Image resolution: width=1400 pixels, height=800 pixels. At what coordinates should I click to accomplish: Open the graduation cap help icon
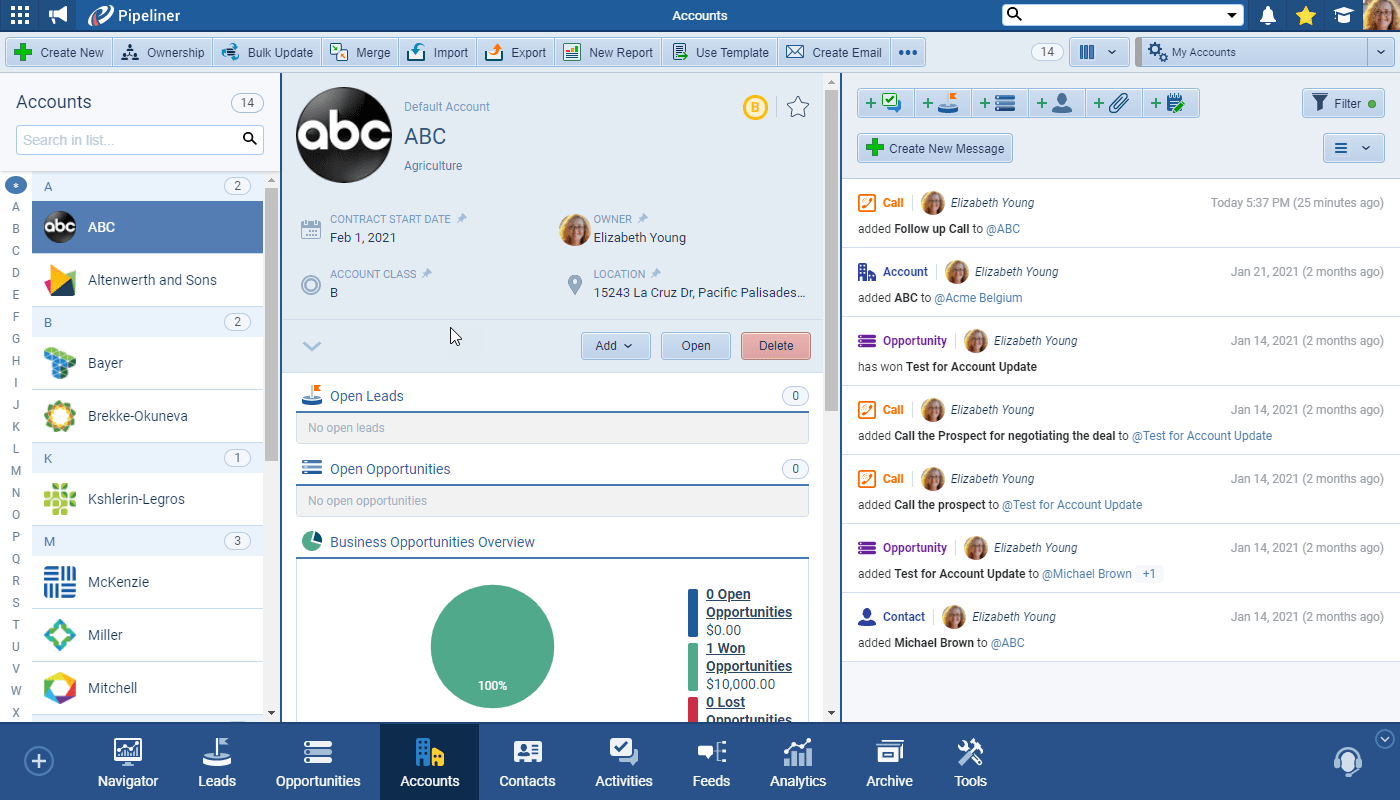pos(1341,15)
